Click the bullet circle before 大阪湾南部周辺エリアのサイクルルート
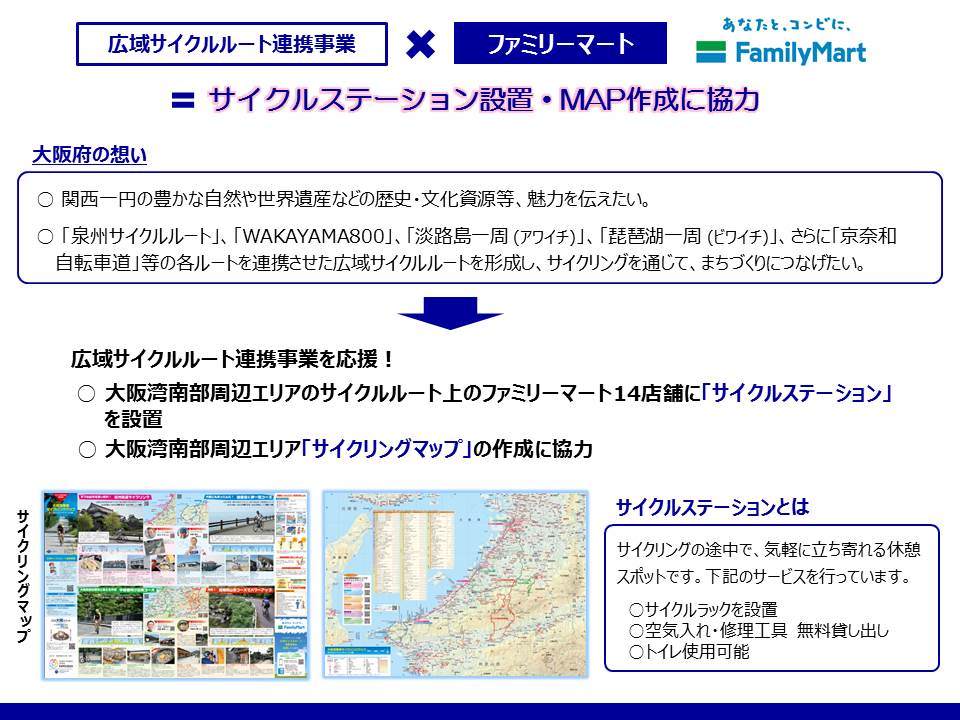The width and height of the screenshot is (960, 720). tap(86, 394)
